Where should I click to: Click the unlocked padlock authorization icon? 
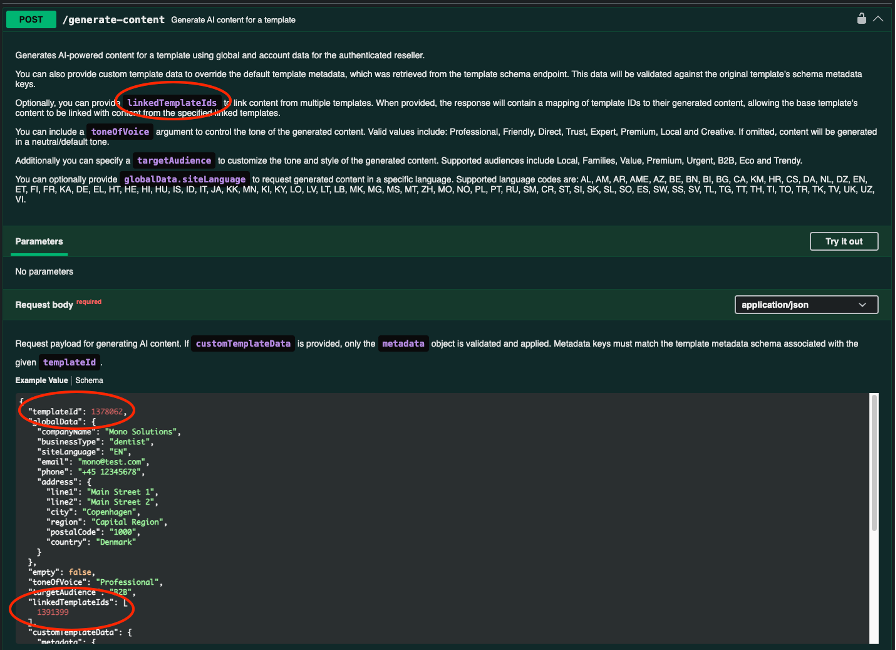click(x=860, y=18)
